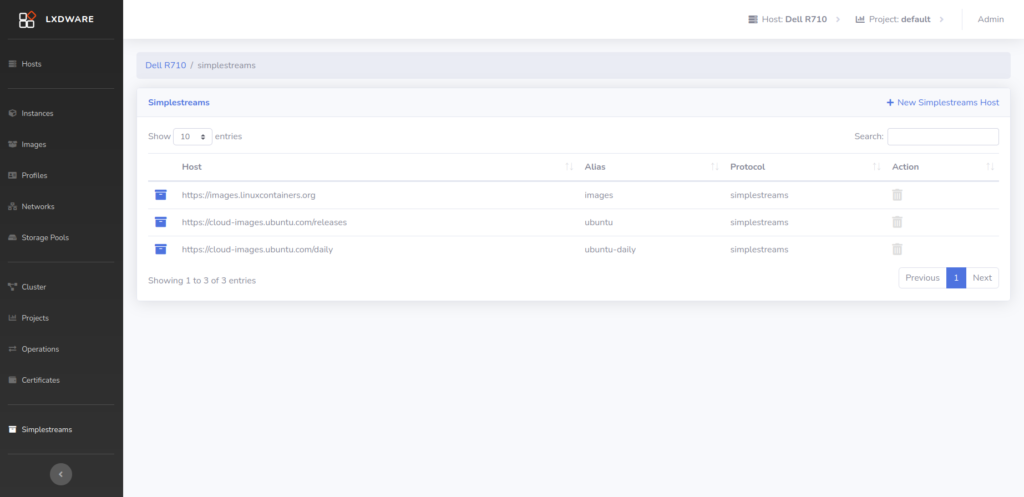Click the Networks icon in the sidebar

pos(12,206)
